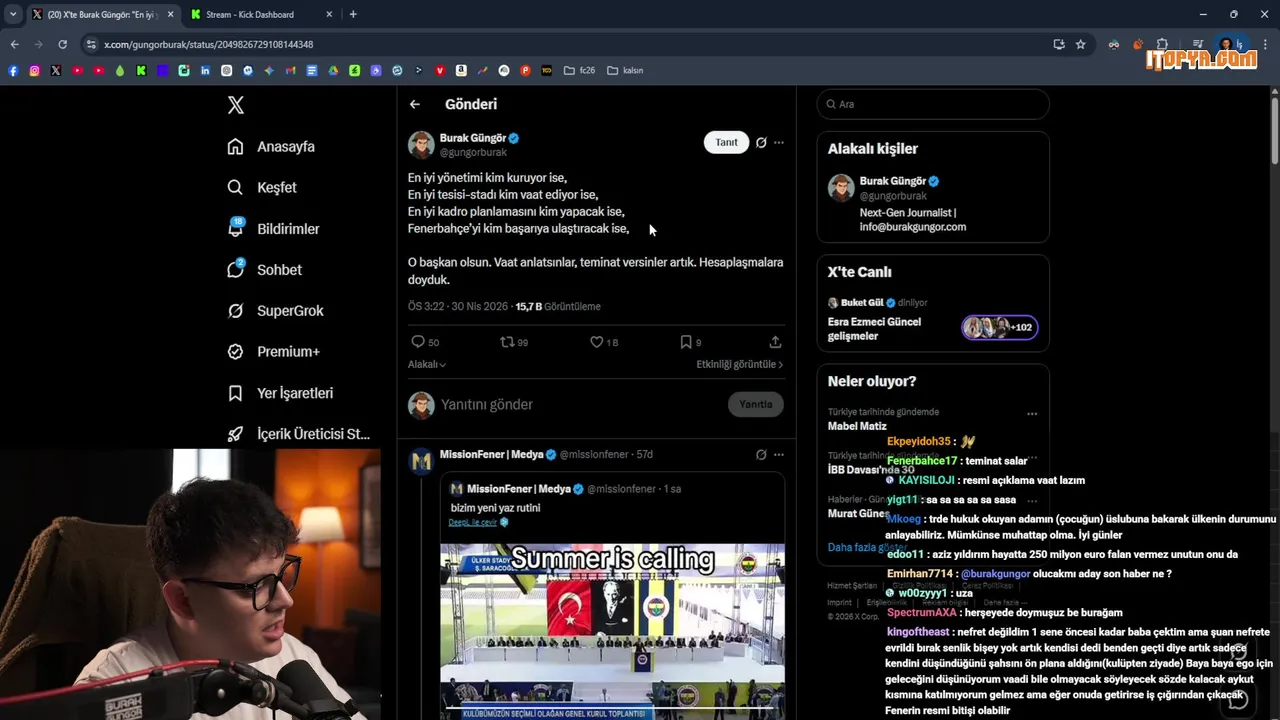The image size is (1280, 720).
Task: Click the site info icon in address bar
Action: tap(92, 44)
